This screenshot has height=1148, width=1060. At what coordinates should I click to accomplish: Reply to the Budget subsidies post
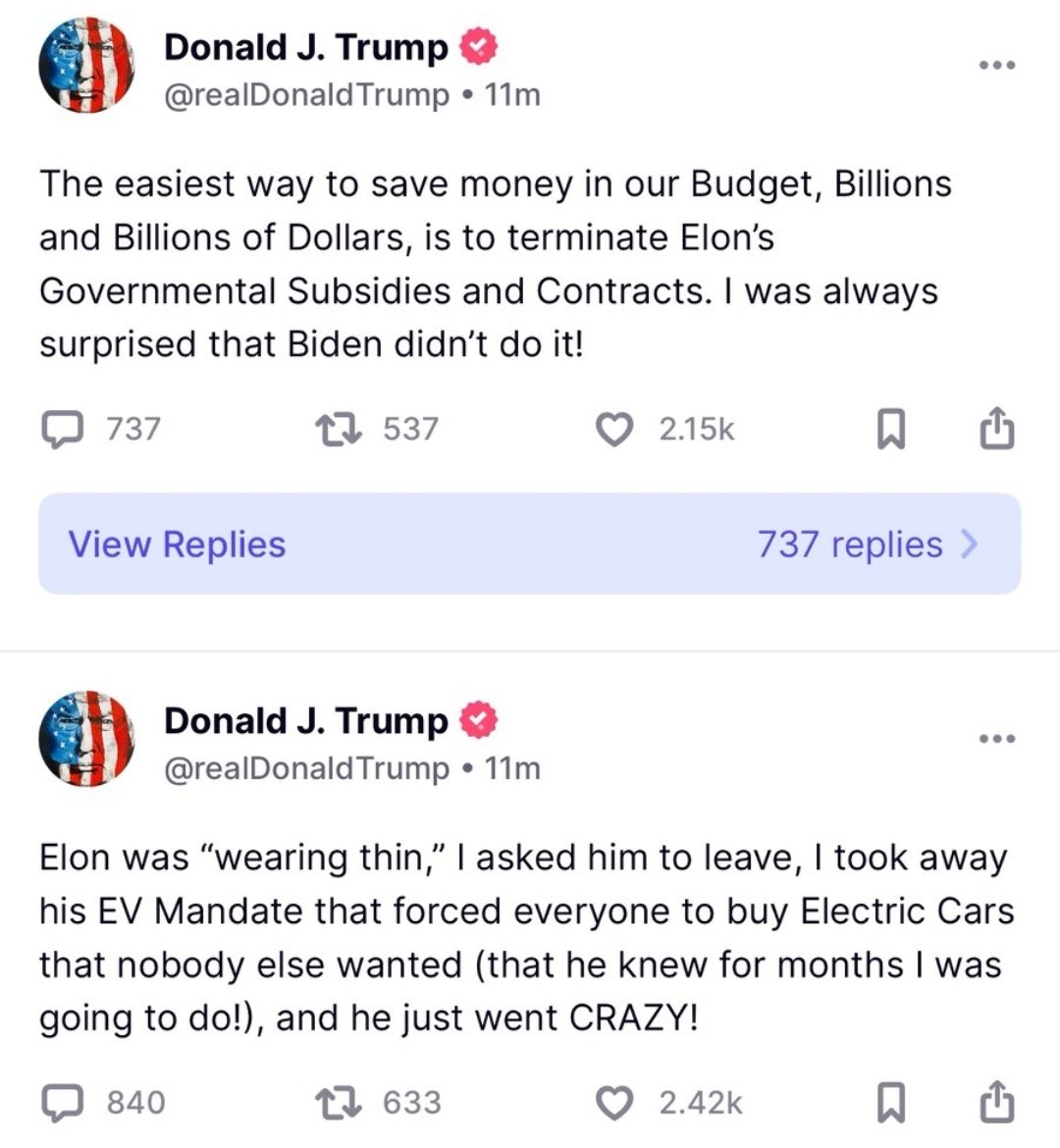[64, 429]
